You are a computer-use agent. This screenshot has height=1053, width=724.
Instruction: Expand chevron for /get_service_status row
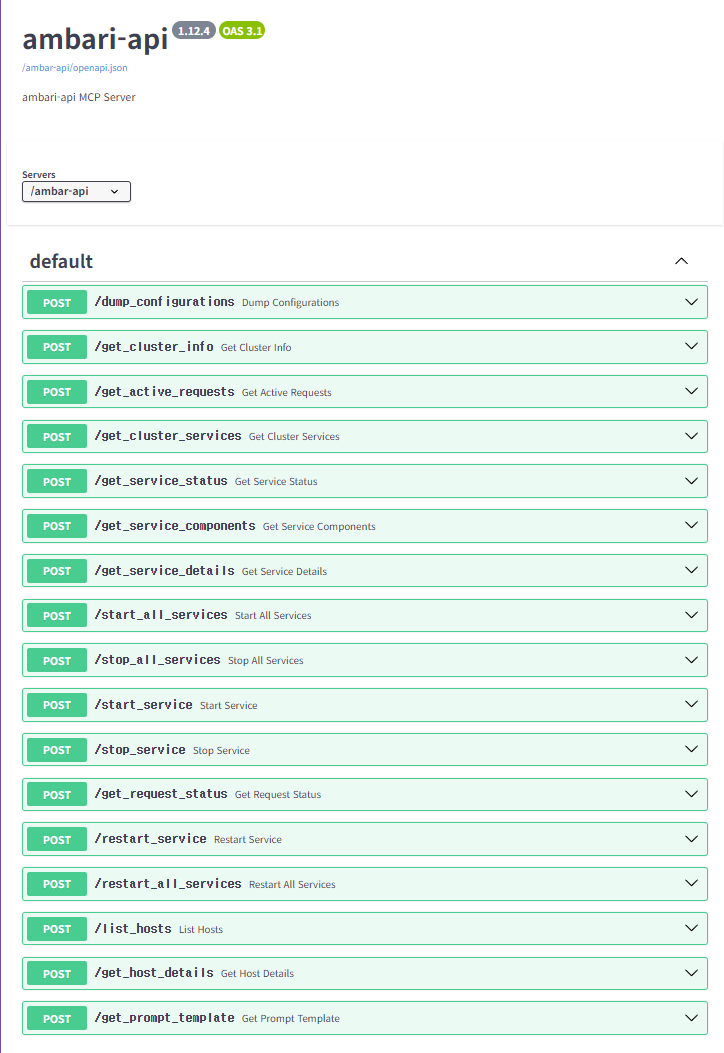tap(691, 481)
